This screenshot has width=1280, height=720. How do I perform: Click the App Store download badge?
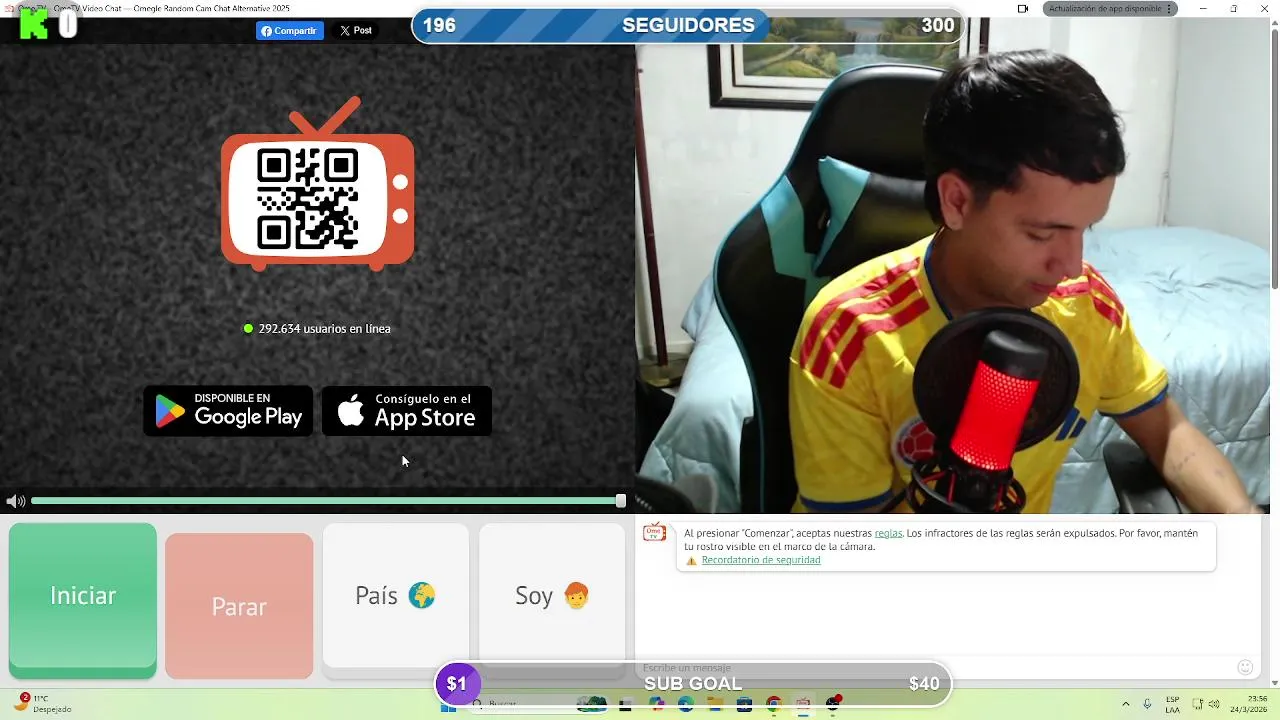406,411
